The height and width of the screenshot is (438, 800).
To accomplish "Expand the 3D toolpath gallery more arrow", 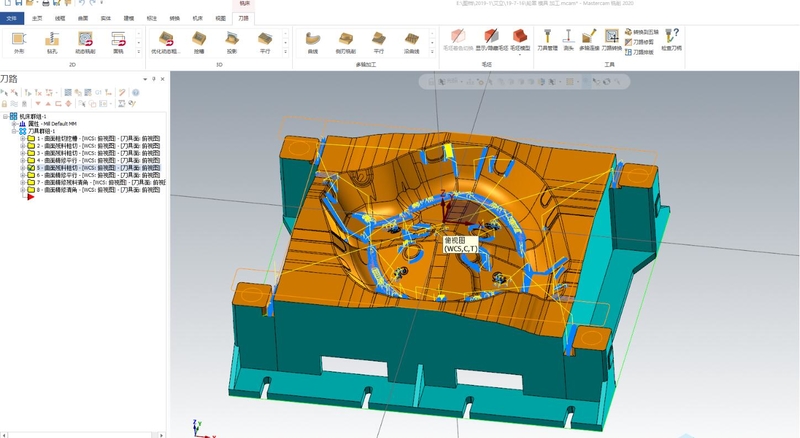I will click(286, 52).
